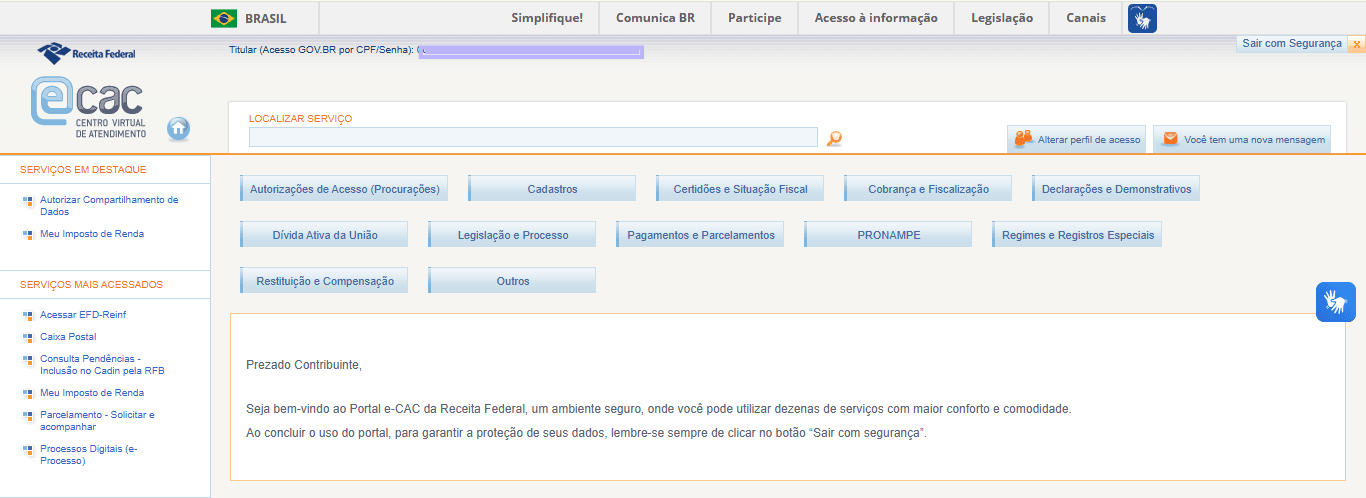Click the Prezado Contribuinte text
Screen dimensions: 1366x498
click(304, 365)
